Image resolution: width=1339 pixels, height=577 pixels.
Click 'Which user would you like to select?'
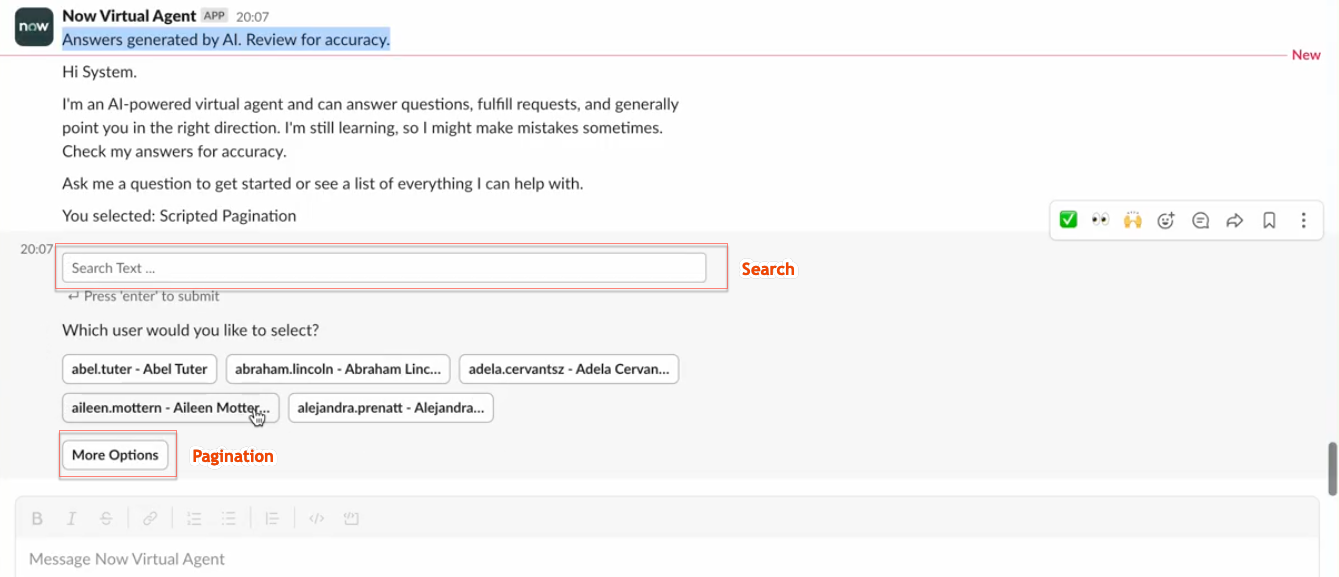[191, 330]
